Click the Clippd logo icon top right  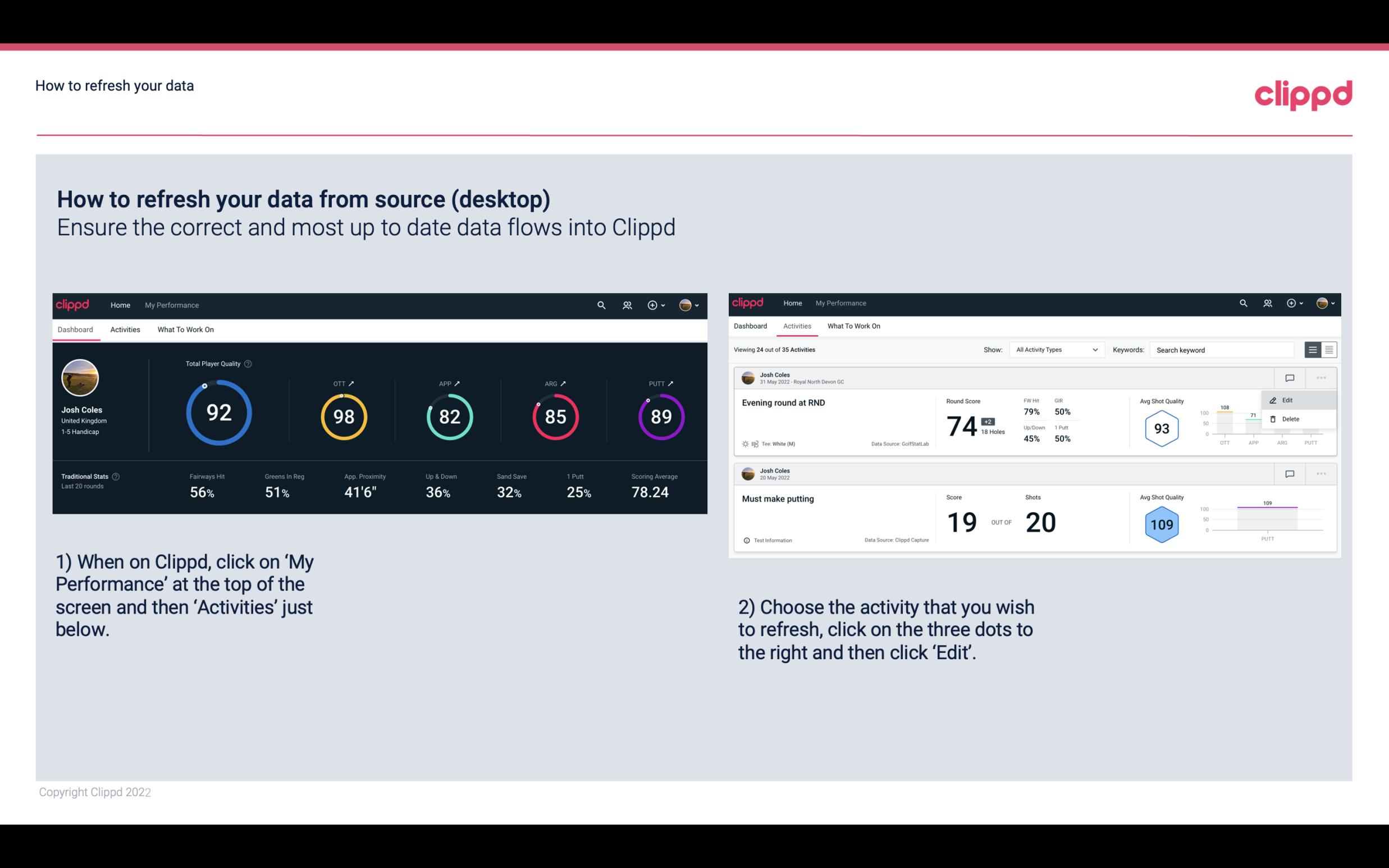pyautogui.click(x=1303, y=95)
